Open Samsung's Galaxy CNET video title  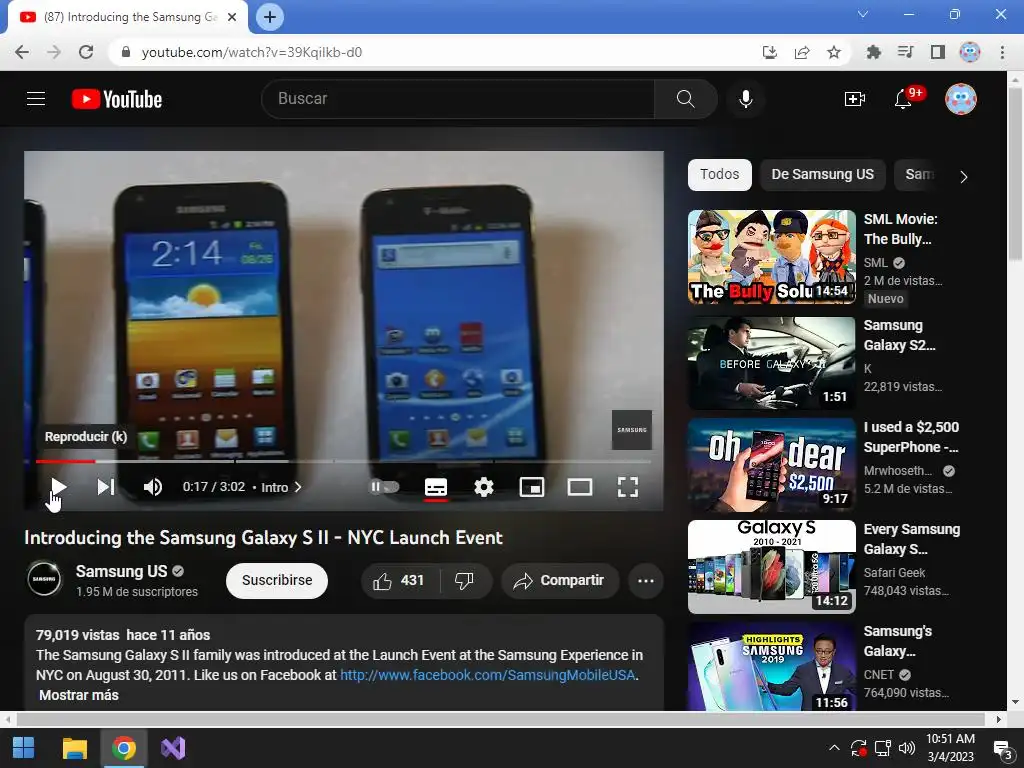pos(898,641)
